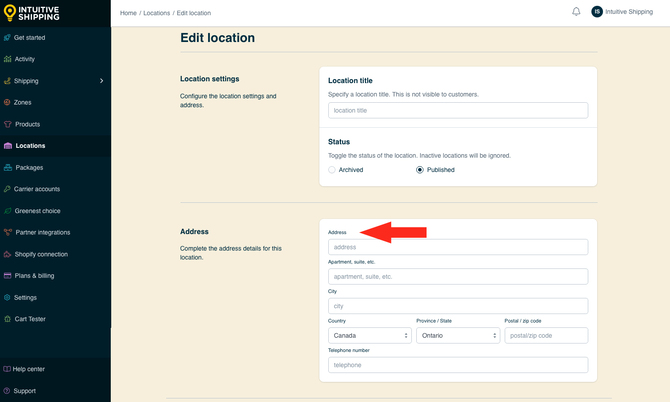
Task: Click the Plans & billing card icon
Action: pos(8,276)
